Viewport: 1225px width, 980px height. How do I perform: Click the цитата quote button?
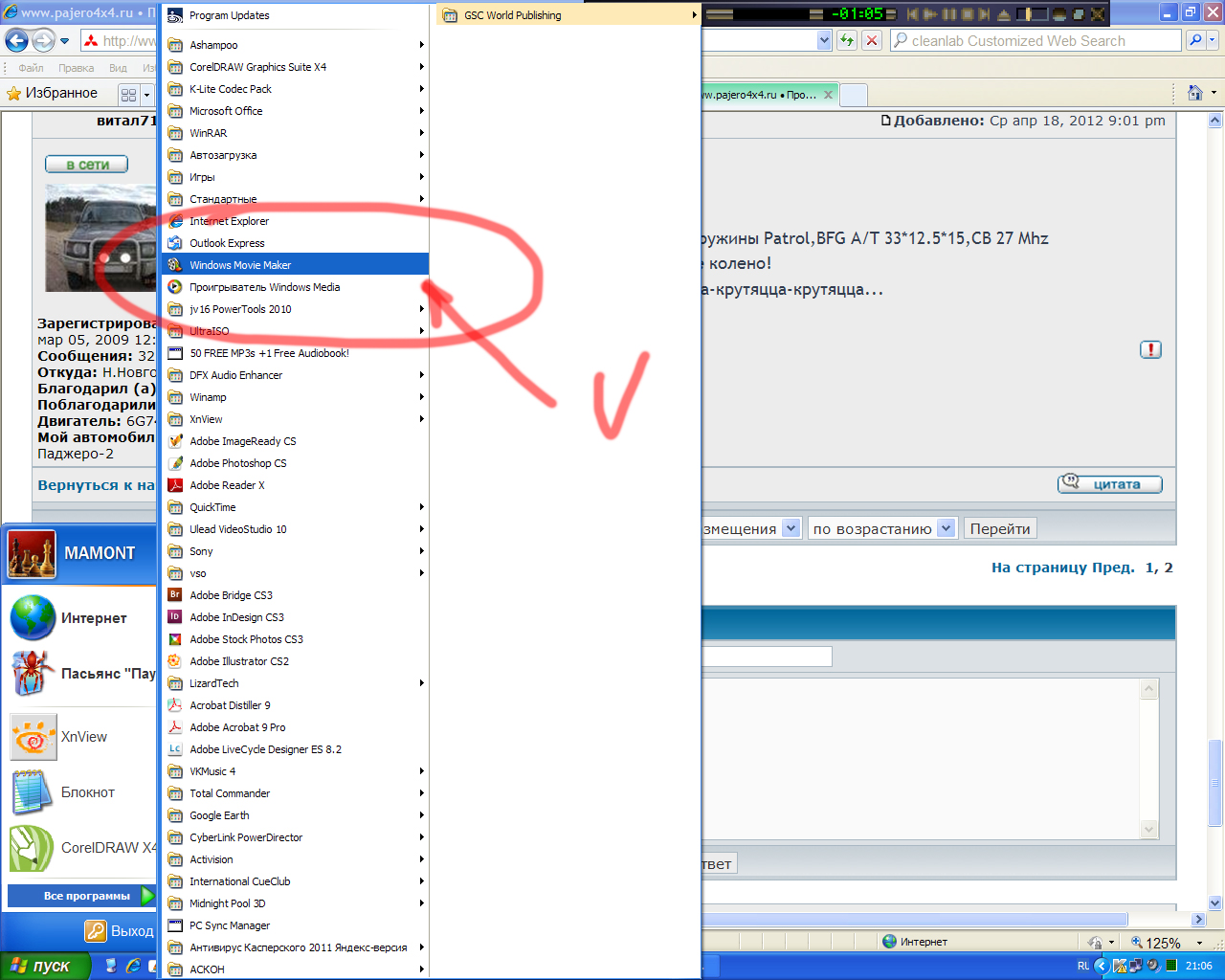pyautogui.click(x=1110, y=484)
